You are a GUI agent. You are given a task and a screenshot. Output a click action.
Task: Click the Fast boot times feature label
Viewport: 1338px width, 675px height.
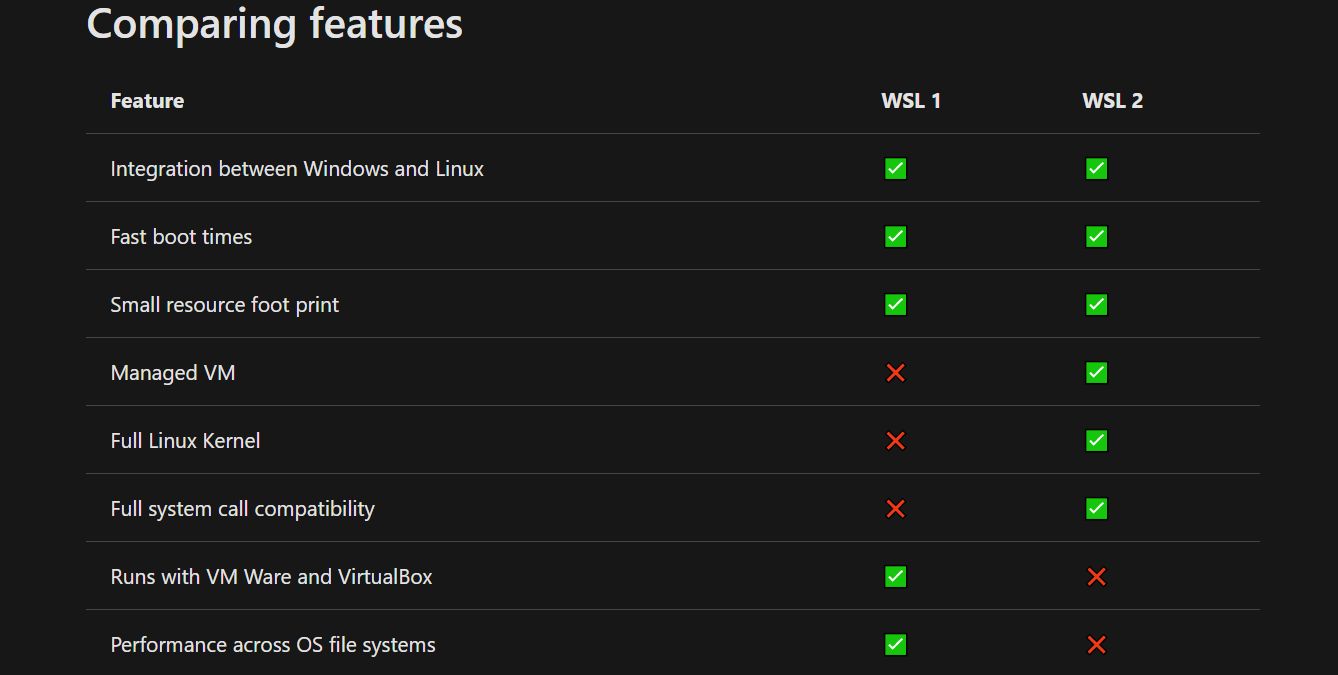[x=181, y=237]
